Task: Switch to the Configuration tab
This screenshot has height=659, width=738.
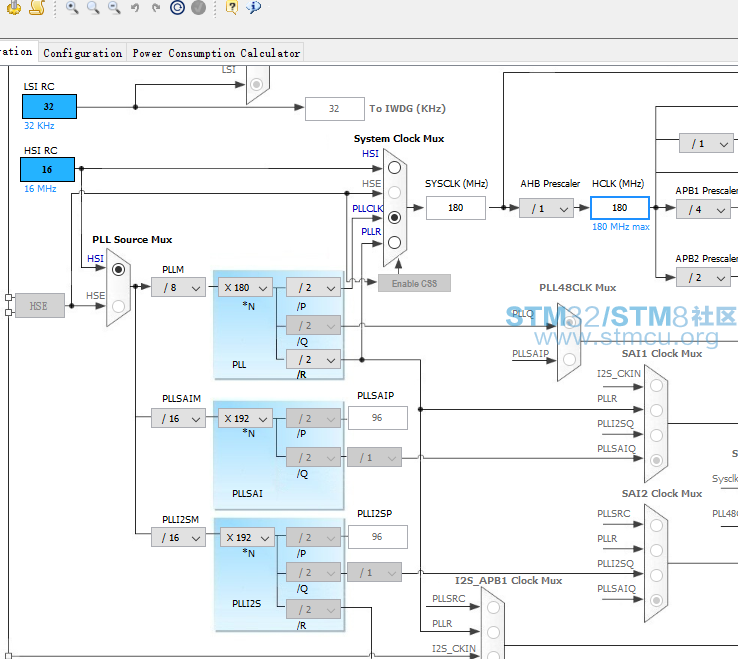Action: tap(83, 53)
